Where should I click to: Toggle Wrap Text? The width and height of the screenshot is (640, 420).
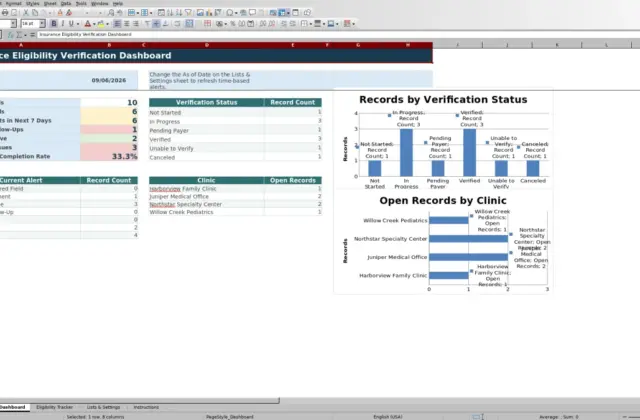pyautogui.click(x=178, y=24)
